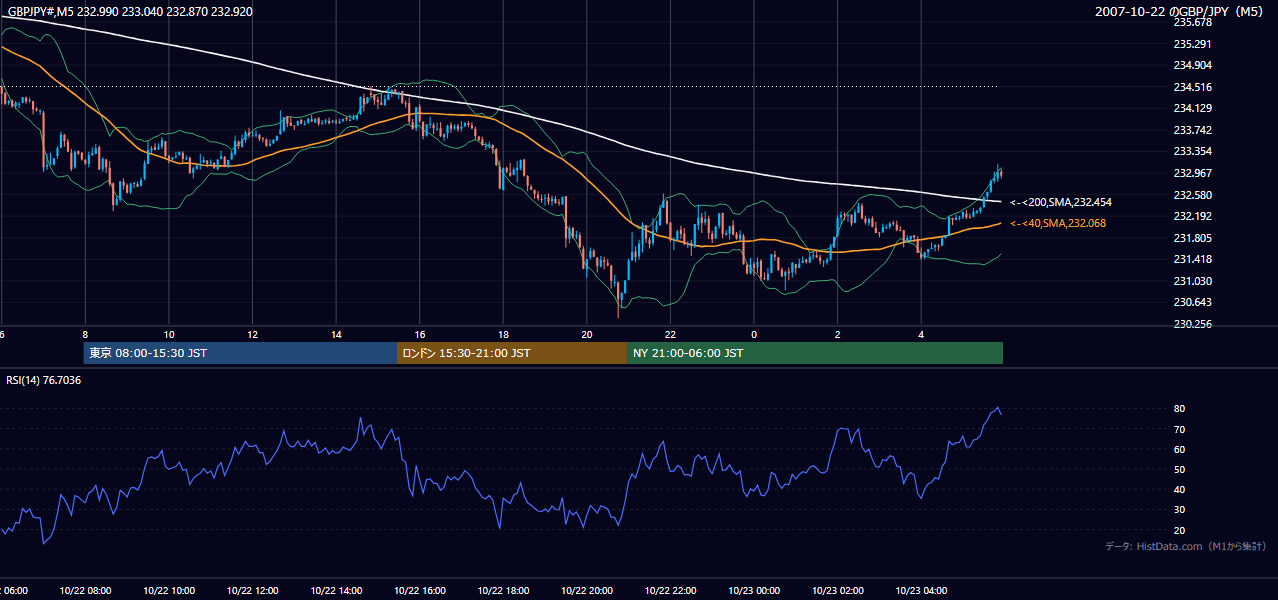Screen dimensions: 1278x600
Task: Click the time axis label 10/22 18:00
Action: pos(504,591)
